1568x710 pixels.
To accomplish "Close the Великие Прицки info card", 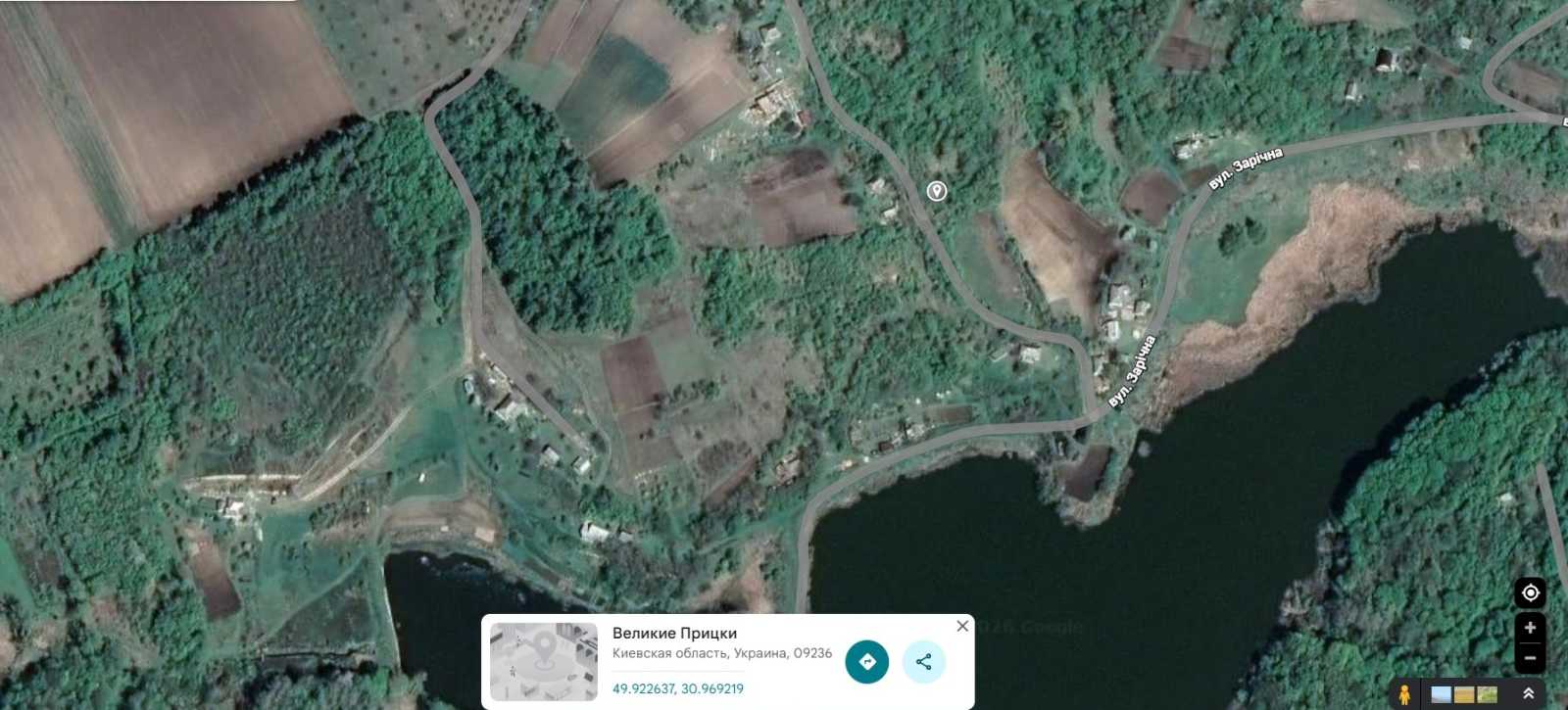I will point(962,626).
